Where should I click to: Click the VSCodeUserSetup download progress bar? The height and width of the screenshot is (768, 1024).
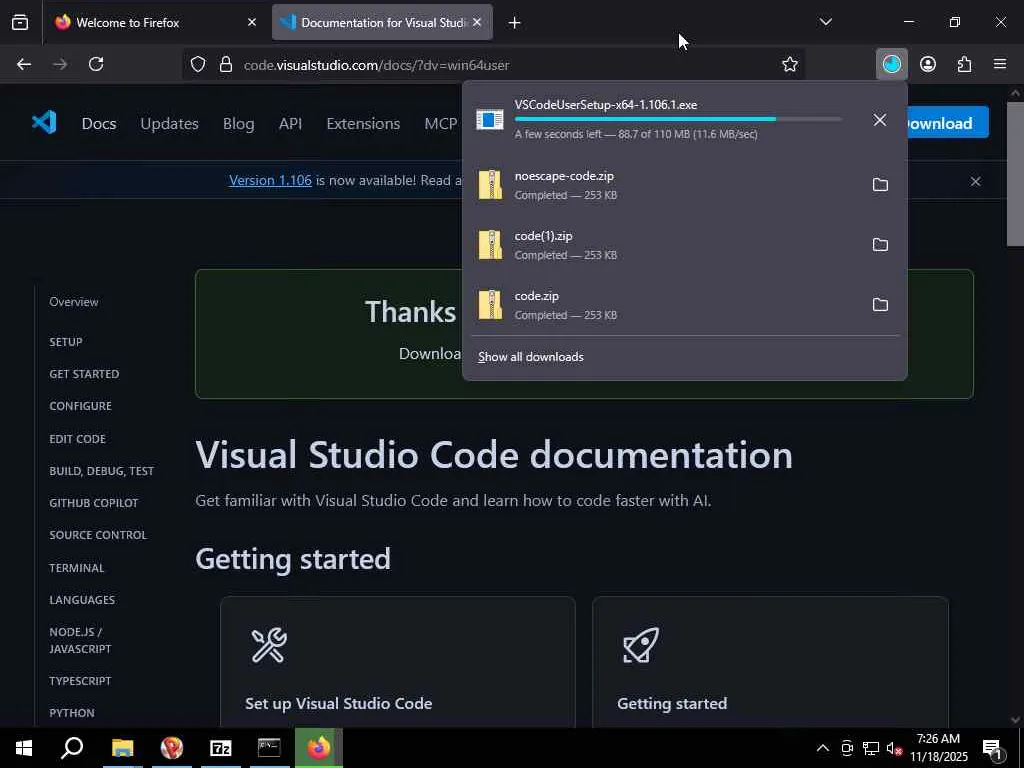coord(678,119)
